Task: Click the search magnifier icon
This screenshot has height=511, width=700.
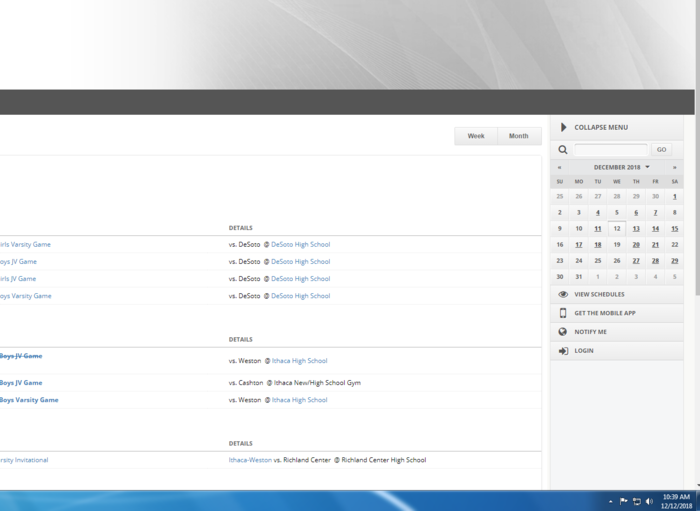Action: [x=563, y=150]
